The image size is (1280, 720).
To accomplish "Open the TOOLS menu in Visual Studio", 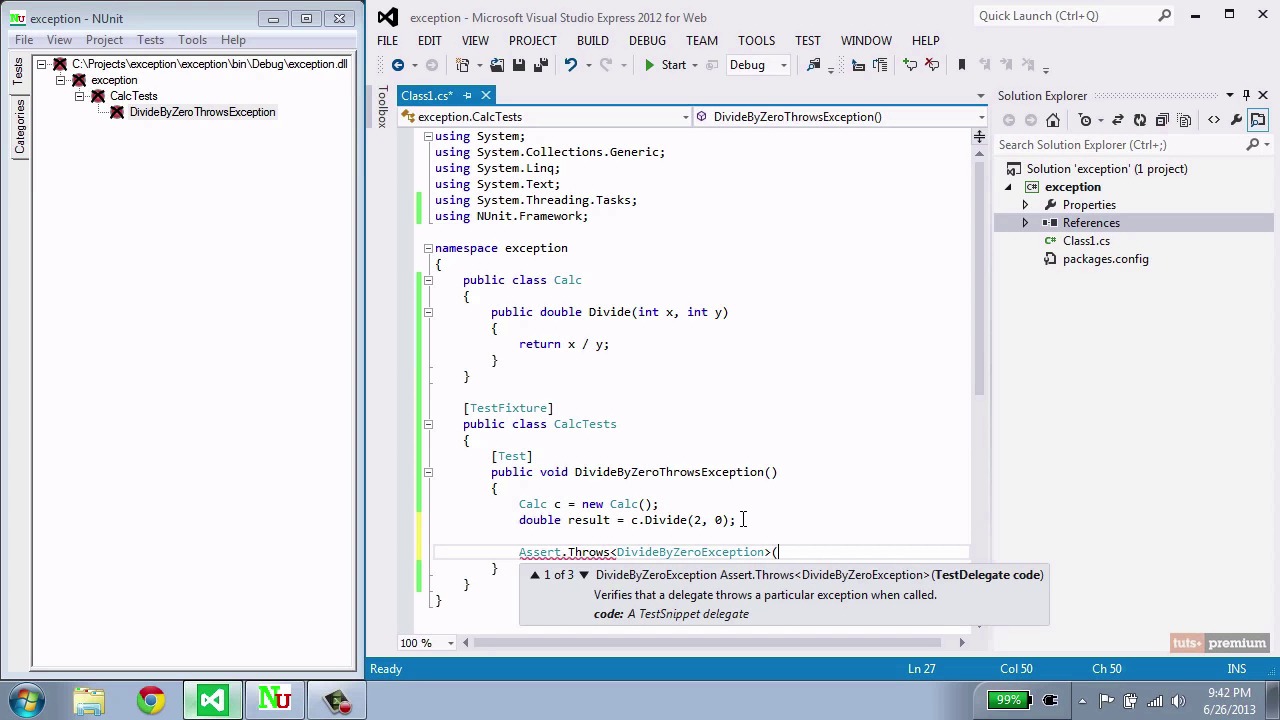I will (756, 40).
